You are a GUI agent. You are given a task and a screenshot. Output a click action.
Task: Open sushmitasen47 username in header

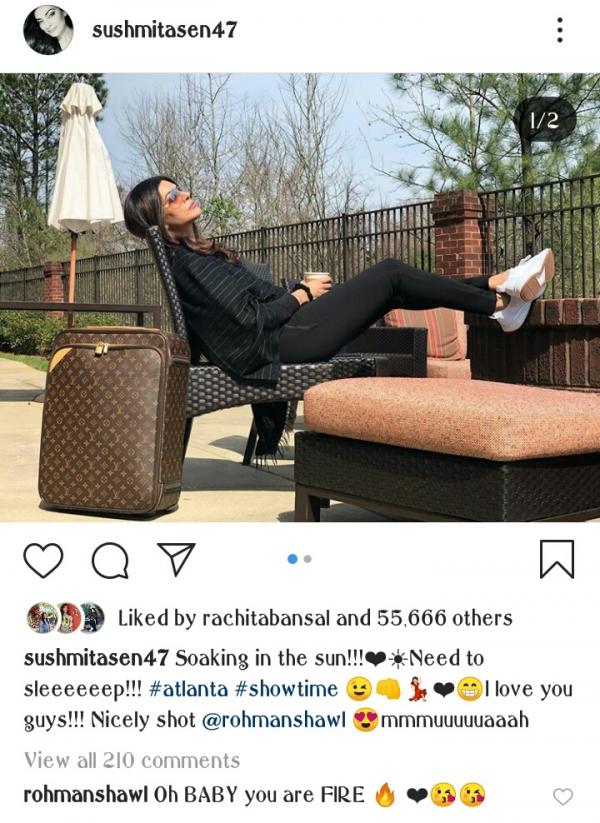pyautogui.click(x=165, y=30)
